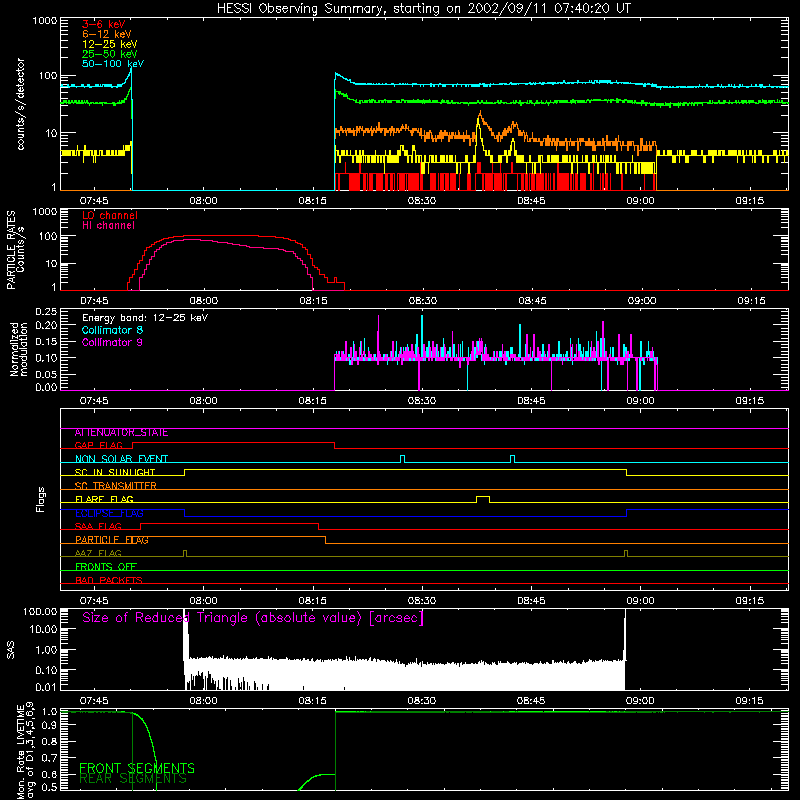Click the SAS axis label

coord(11,650)
